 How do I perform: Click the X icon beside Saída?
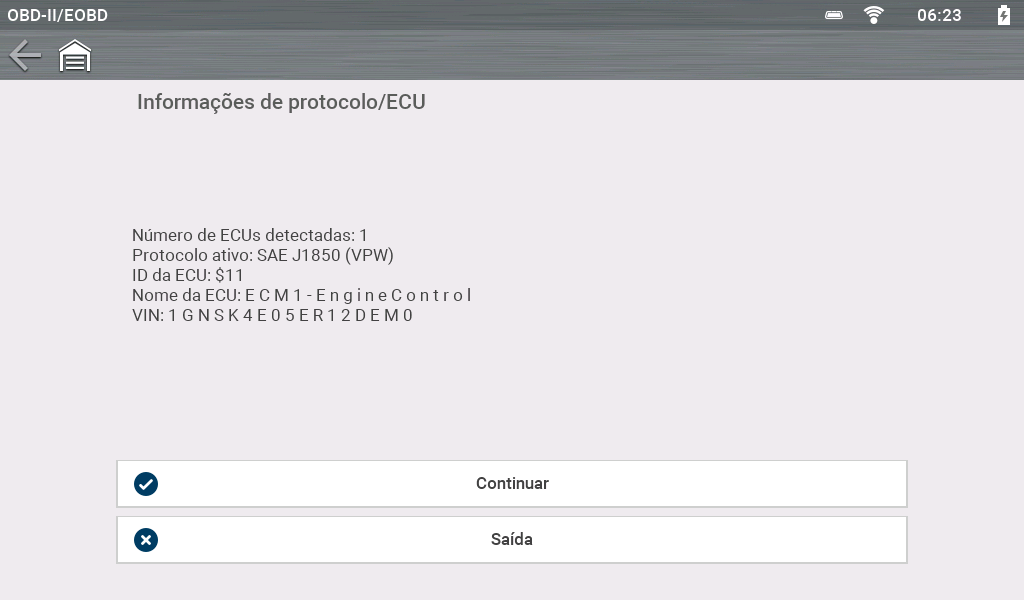(146, 540)
